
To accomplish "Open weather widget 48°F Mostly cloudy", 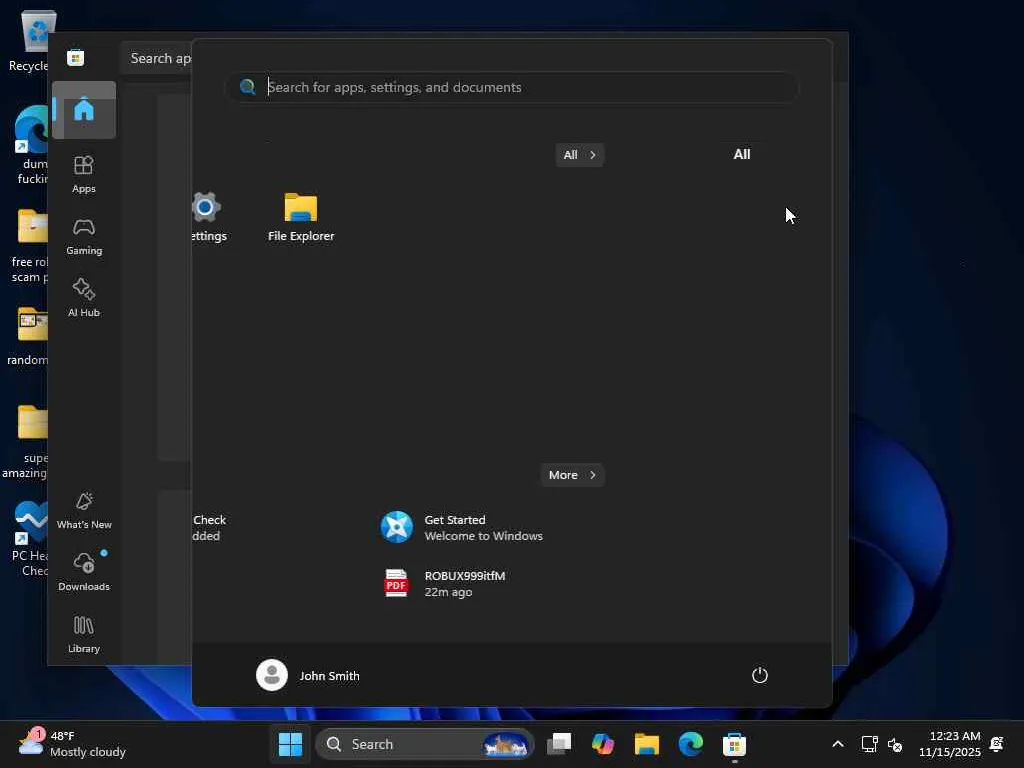I will pos(72,744).
